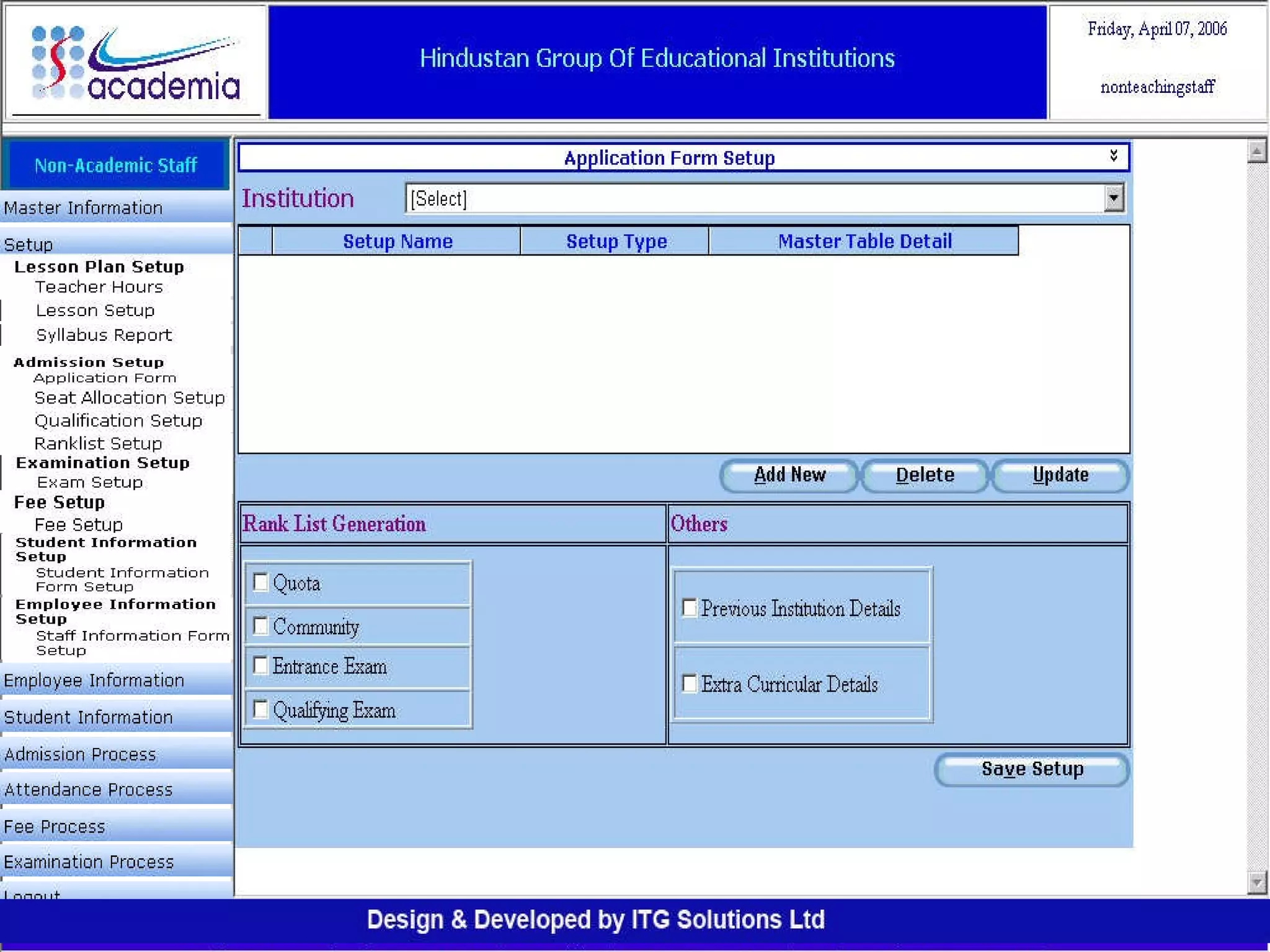Click the academia logo
The width and height of the screenshot is (1270, 952).
[136, 63]
